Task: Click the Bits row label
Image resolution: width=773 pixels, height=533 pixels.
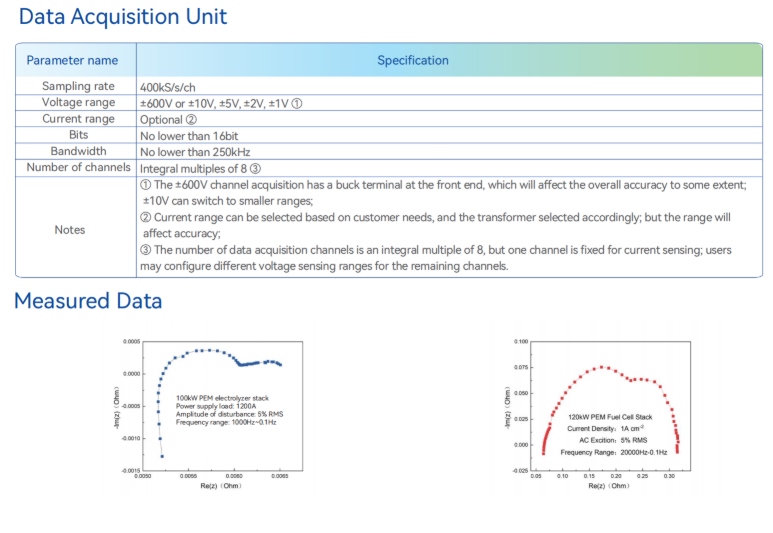Action: [x=78, y=135]
